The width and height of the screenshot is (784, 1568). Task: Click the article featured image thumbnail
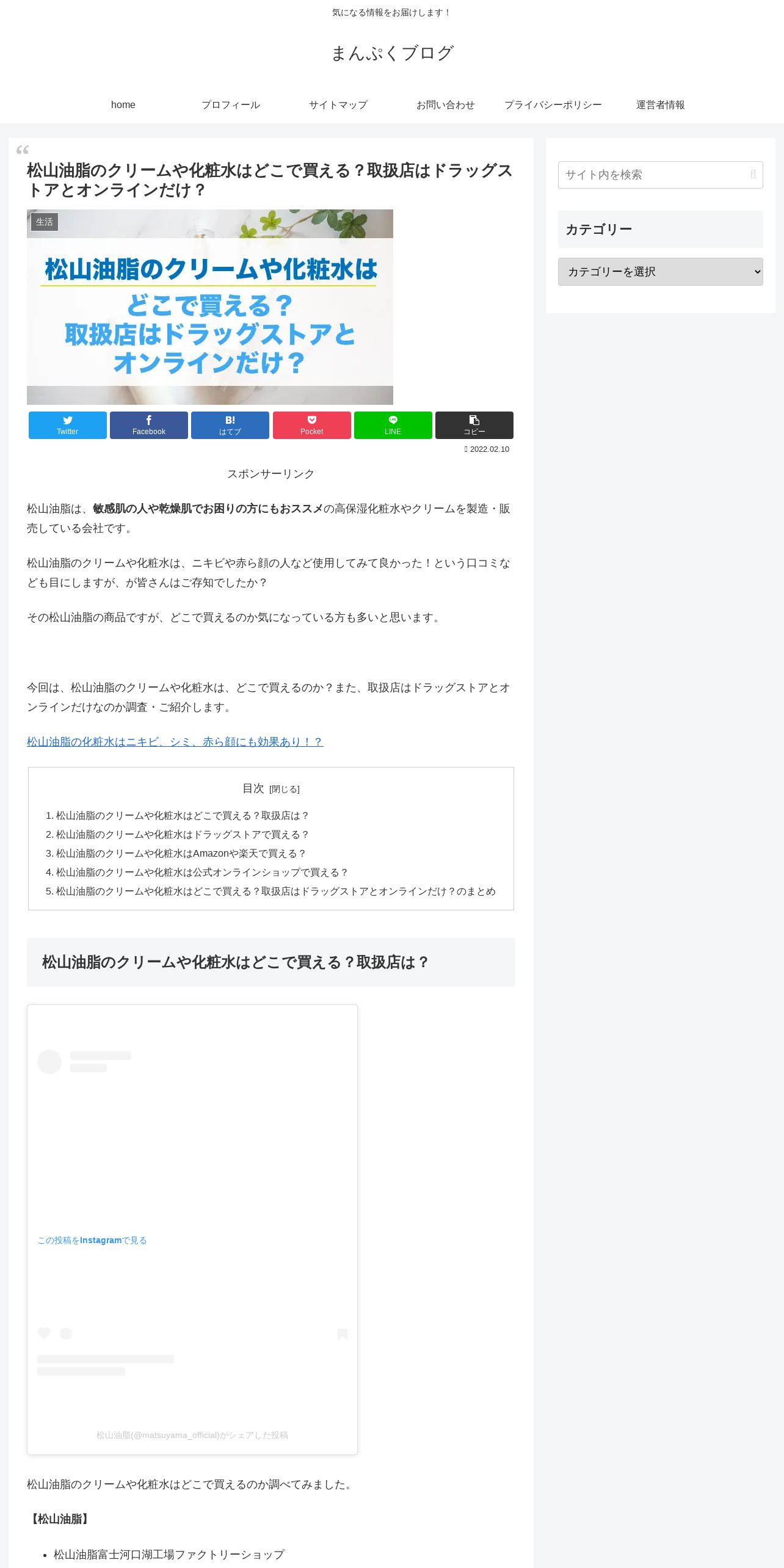pos(210,307)
